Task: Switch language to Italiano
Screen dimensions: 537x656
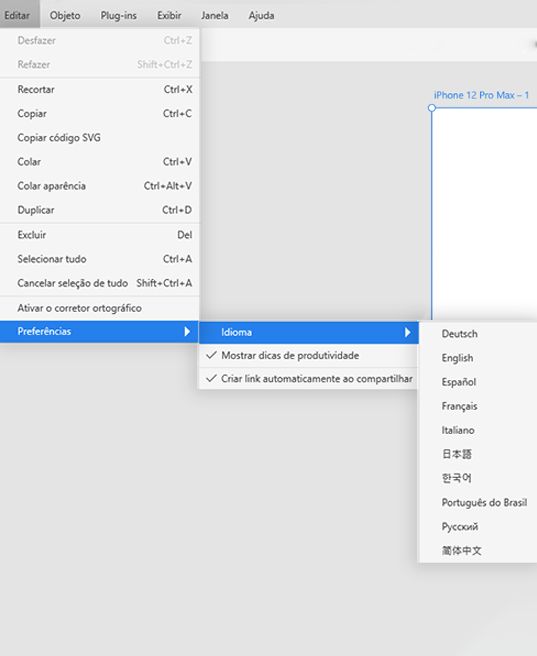Action: click(478, 430)
